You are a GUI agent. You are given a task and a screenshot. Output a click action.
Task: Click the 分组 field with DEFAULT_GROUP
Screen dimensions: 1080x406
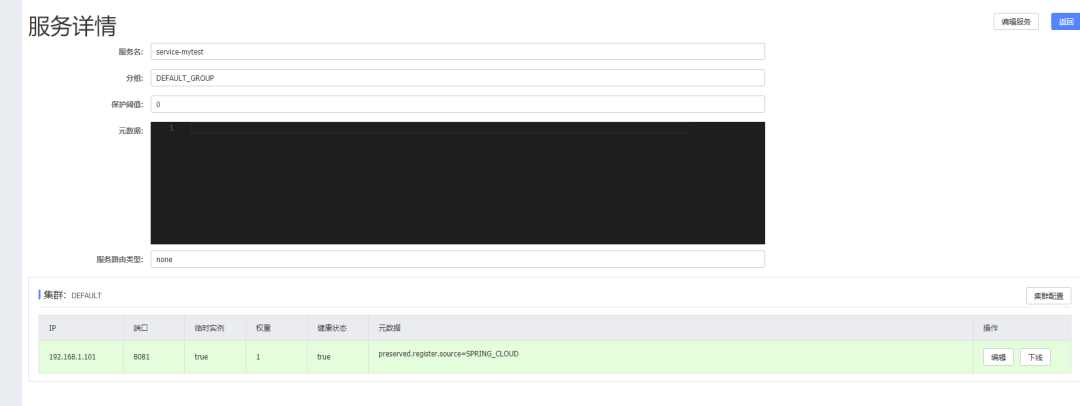[457, 78]
